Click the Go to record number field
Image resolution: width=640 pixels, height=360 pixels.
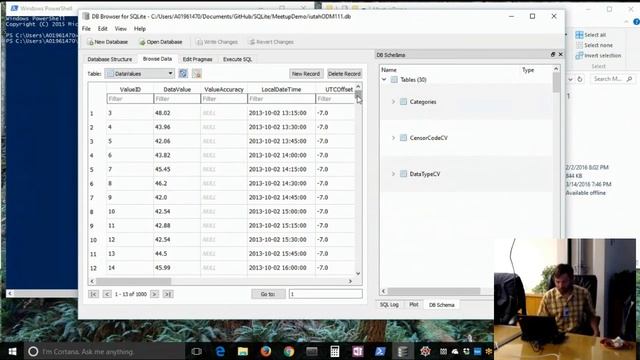coord(325,294)
